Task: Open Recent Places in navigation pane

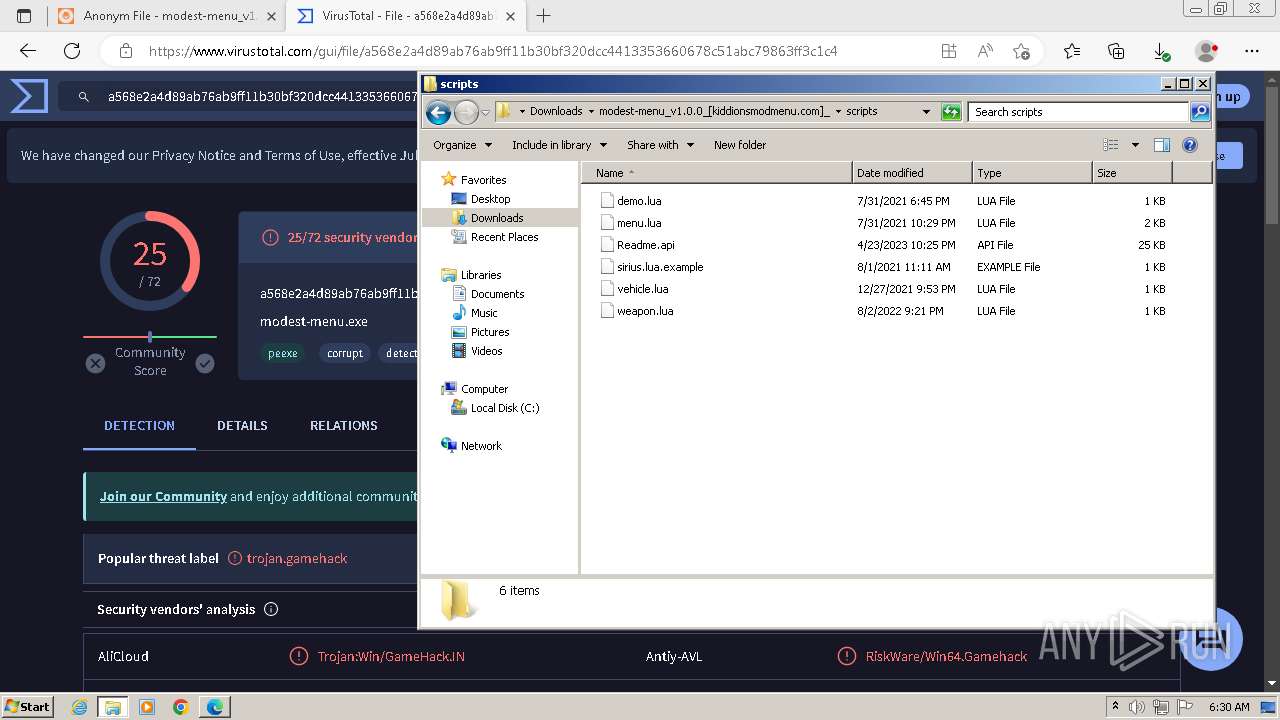Action: (x=504, y=237)
